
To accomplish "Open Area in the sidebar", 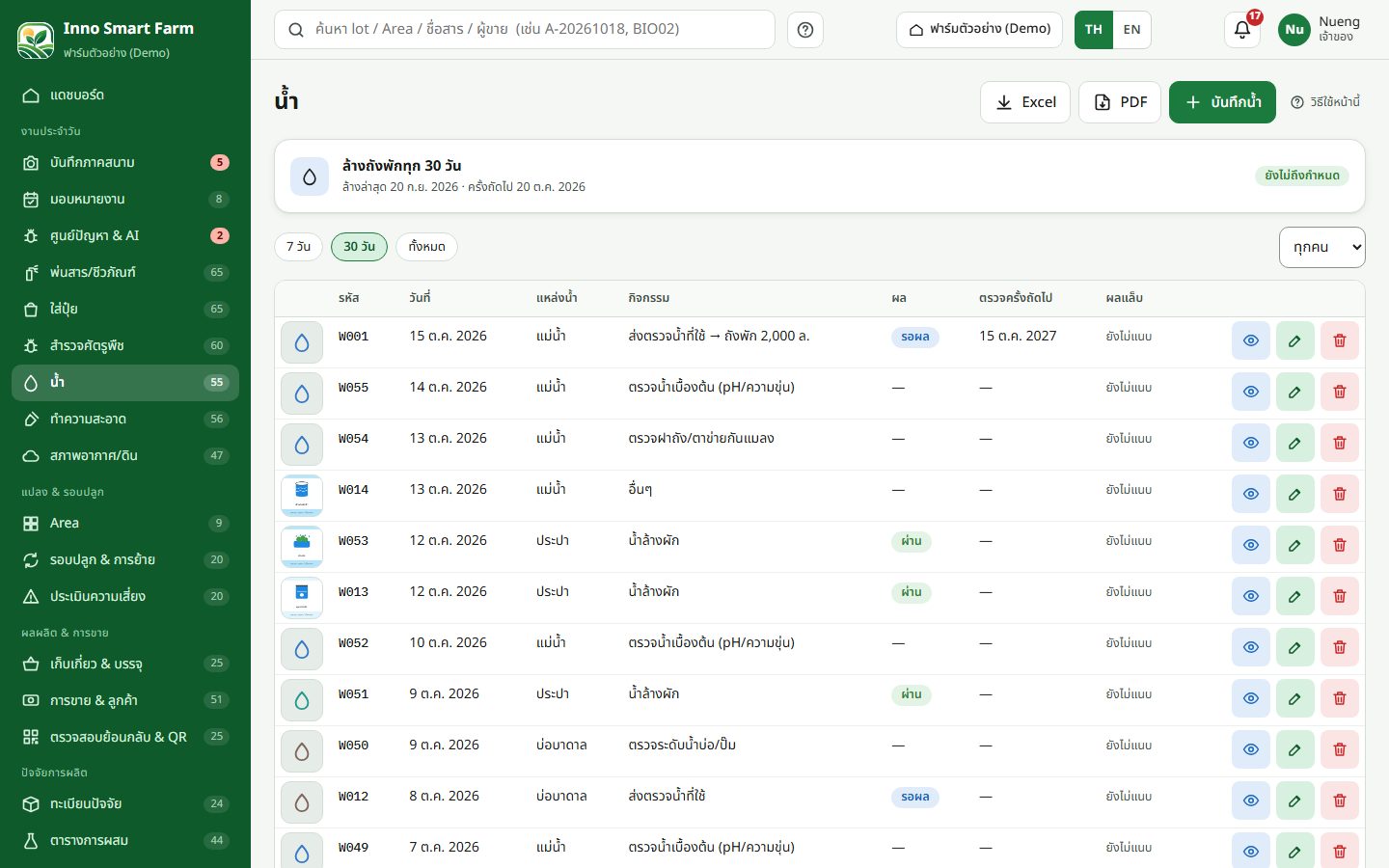I will tap(125, 524).
